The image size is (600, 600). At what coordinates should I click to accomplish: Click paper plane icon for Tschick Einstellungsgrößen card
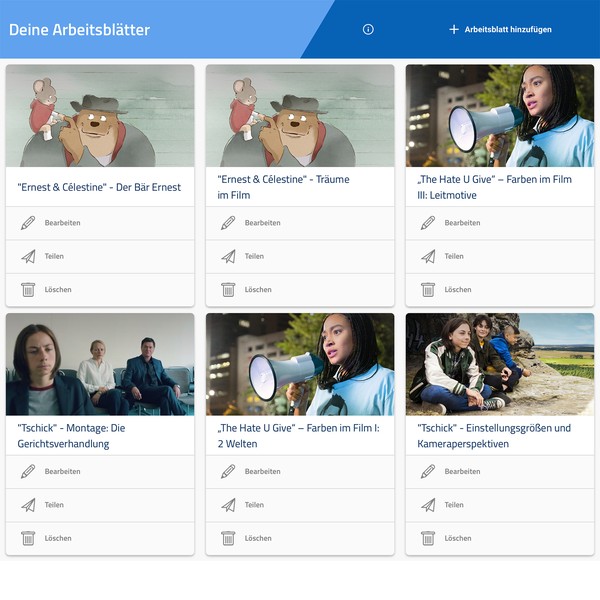click(428, 505)
